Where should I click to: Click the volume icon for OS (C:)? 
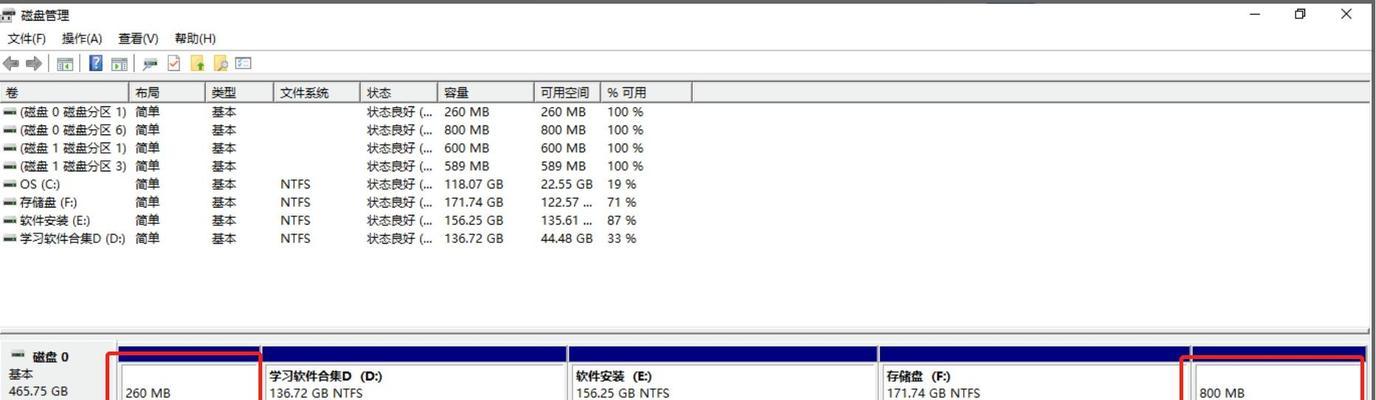coord(10,185)
